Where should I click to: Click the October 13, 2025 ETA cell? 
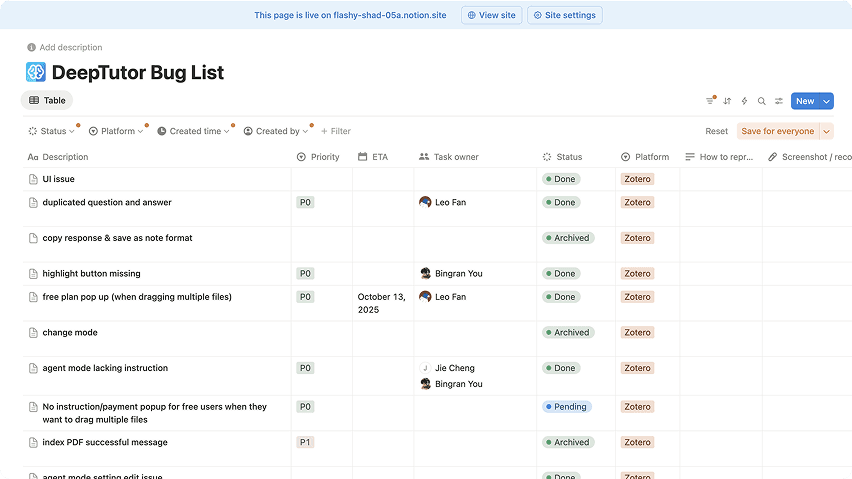pos(381,303)
